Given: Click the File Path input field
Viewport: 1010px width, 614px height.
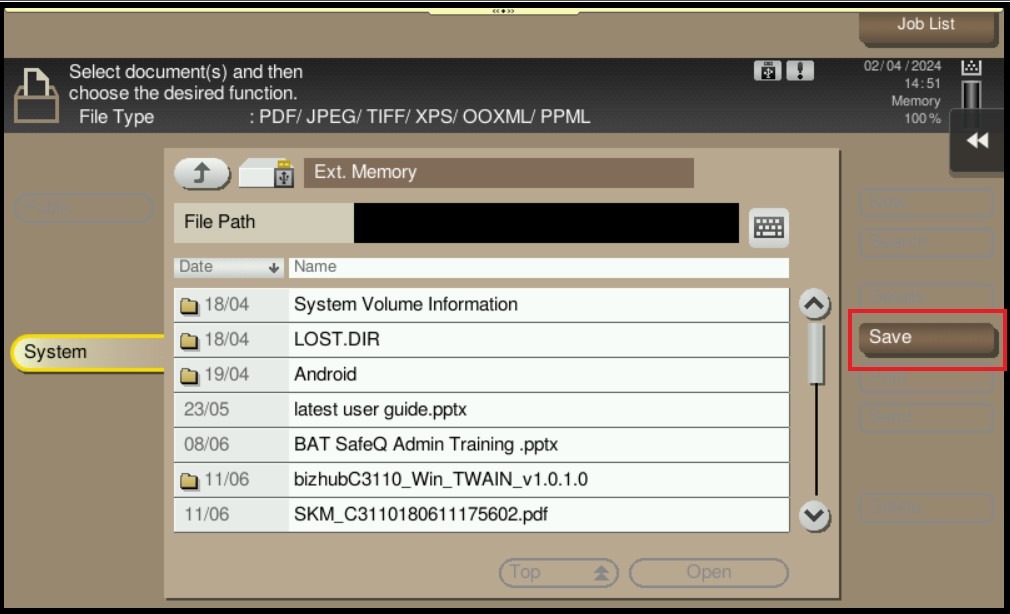Looking at the screenshot, I should tap(546, 223).
